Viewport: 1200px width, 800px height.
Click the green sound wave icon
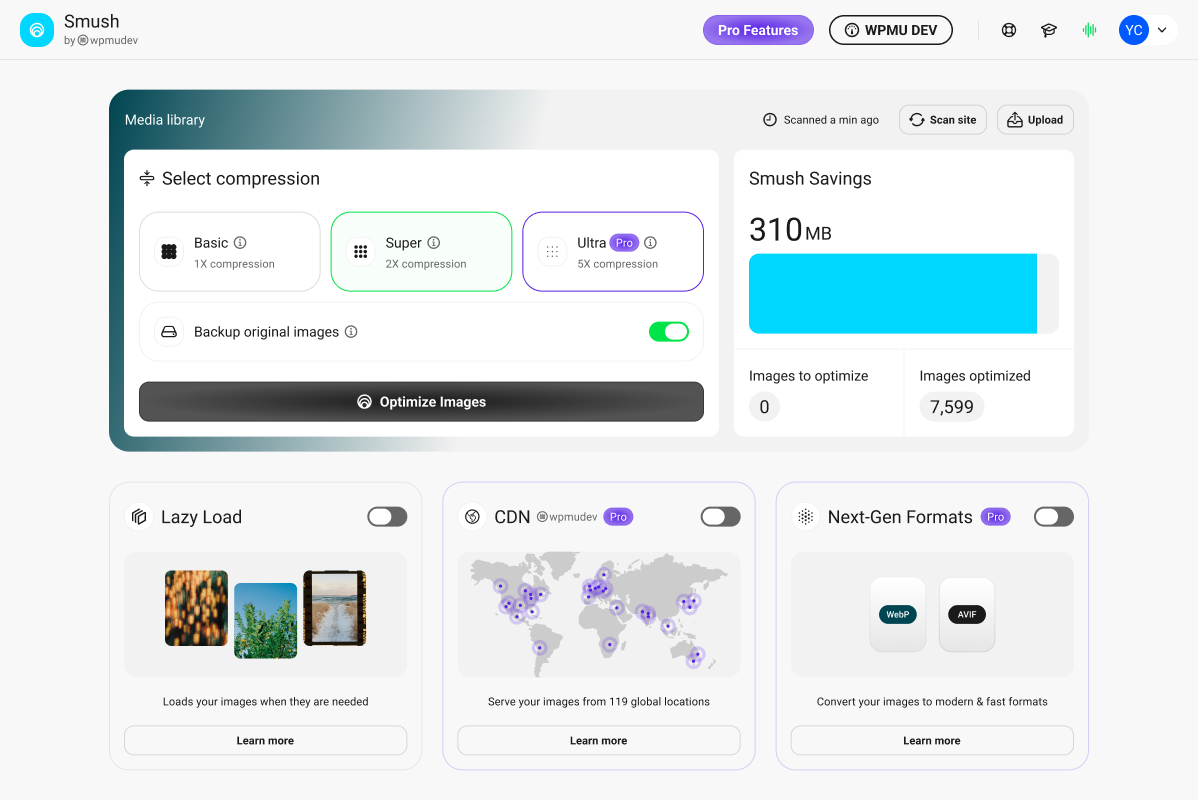coord(1089,30)
